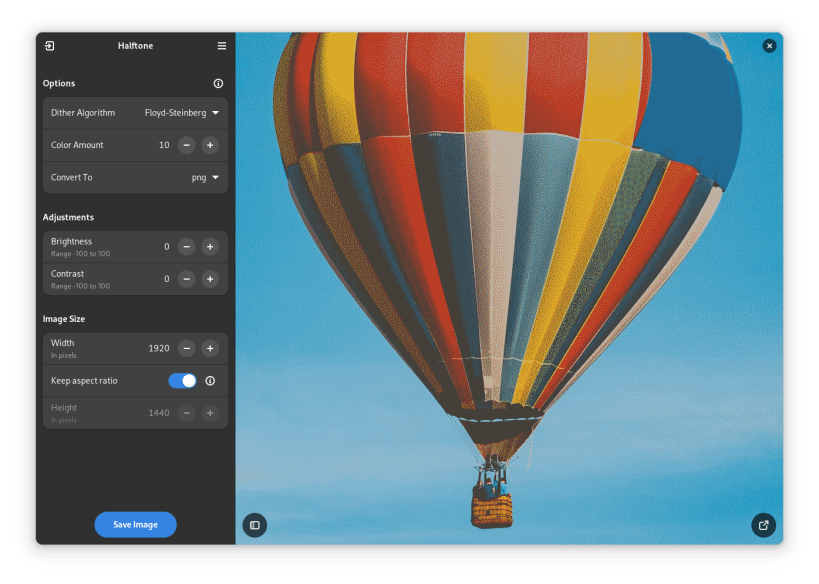Click the Contrast value field
The width and height of the screenshot is (819, 584).
pyautogui.click(x=167, y=279)
